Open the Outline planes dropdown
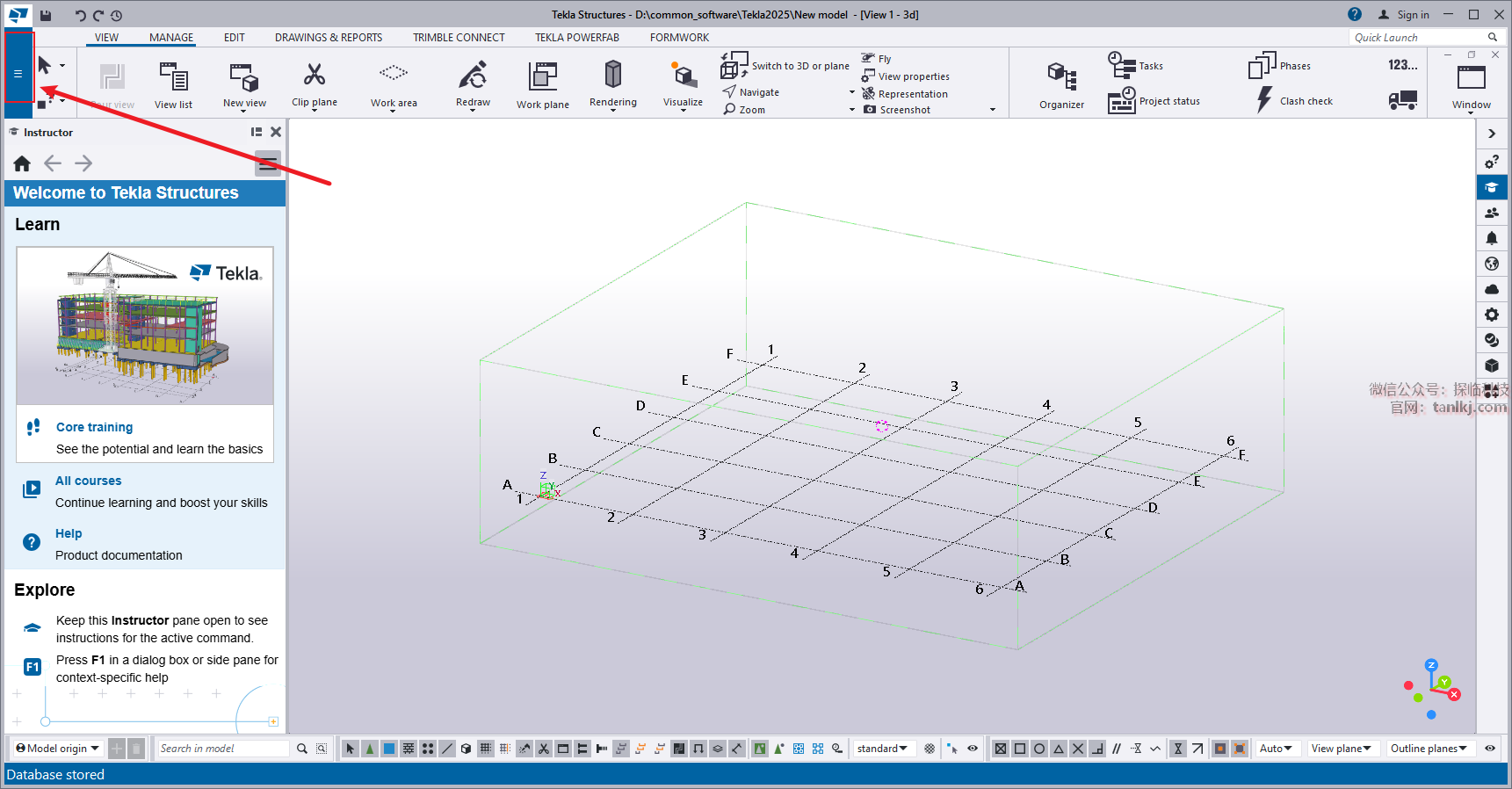Screen dimensions: 1512x789 [1429, 749]
